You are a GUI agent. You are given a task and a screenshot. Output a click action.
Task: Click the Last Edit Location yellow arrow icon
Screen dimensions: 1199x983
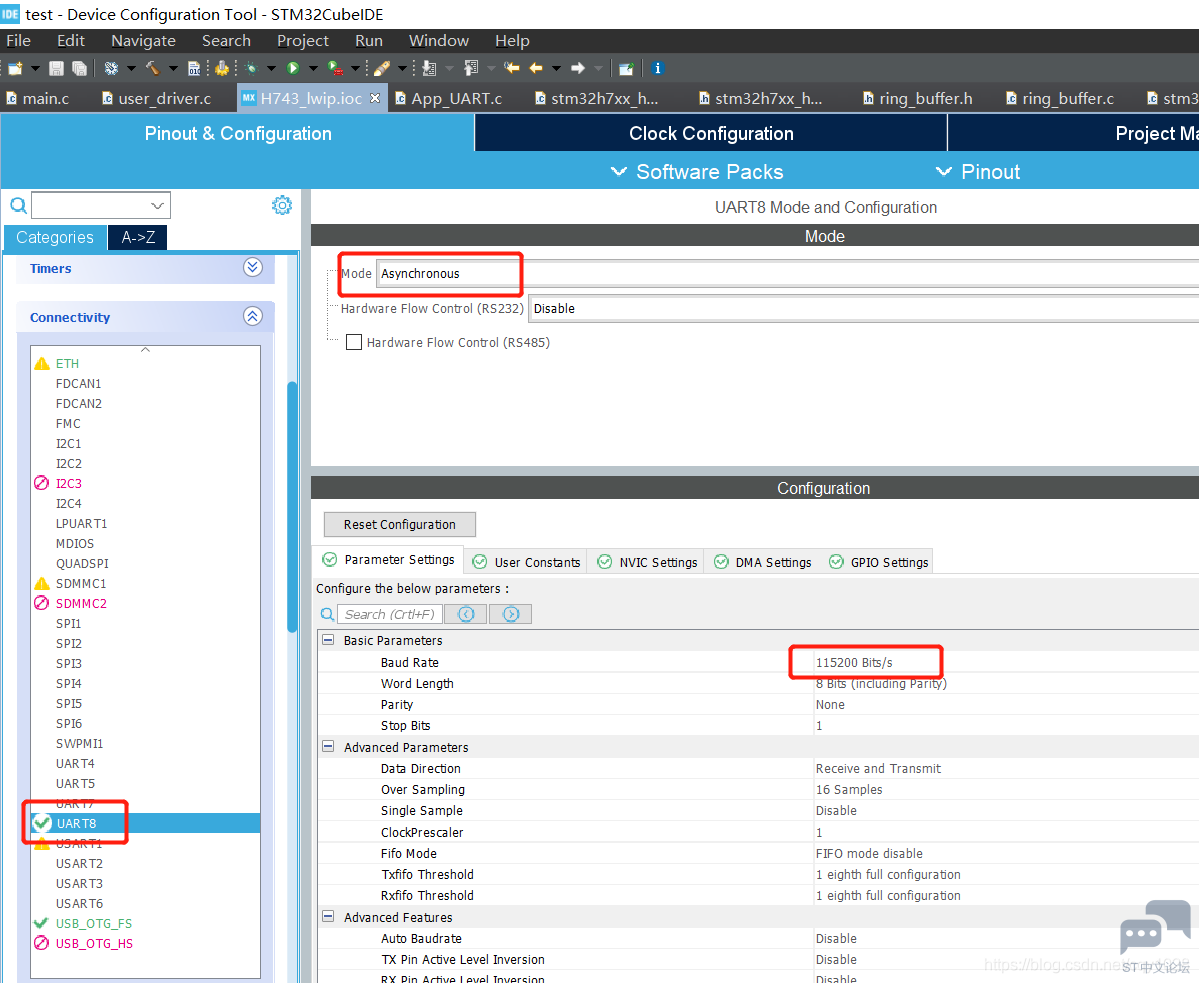[x=512, y=69]
